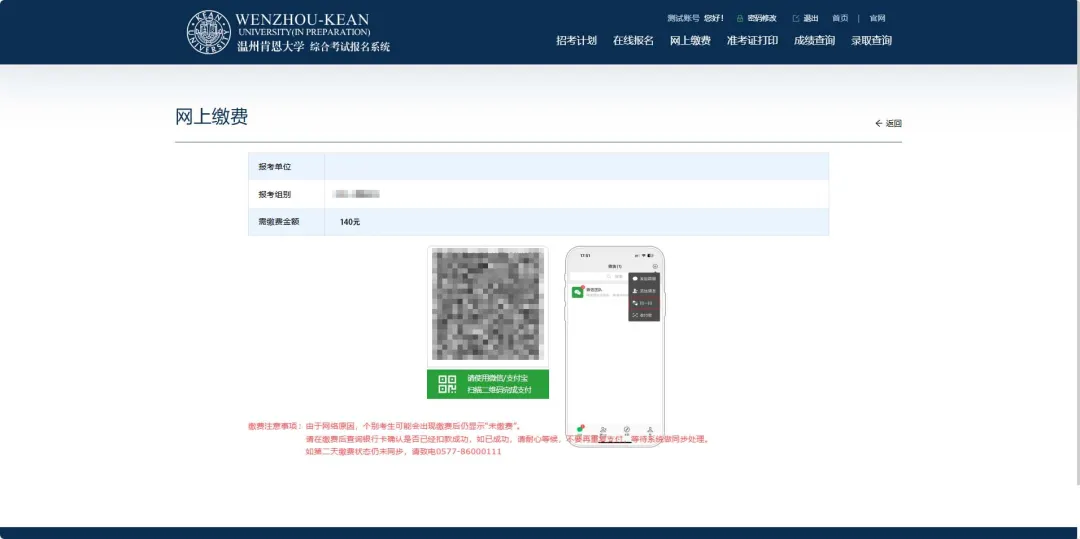
Task: Click the Wenzhou-Kean University seal logo
Action: pyautogui.click(x=208, y=32)
